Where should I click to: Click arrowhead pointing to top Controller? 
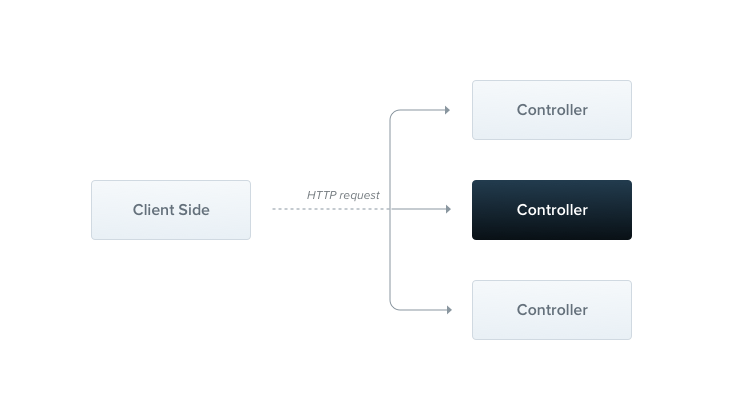447,110
